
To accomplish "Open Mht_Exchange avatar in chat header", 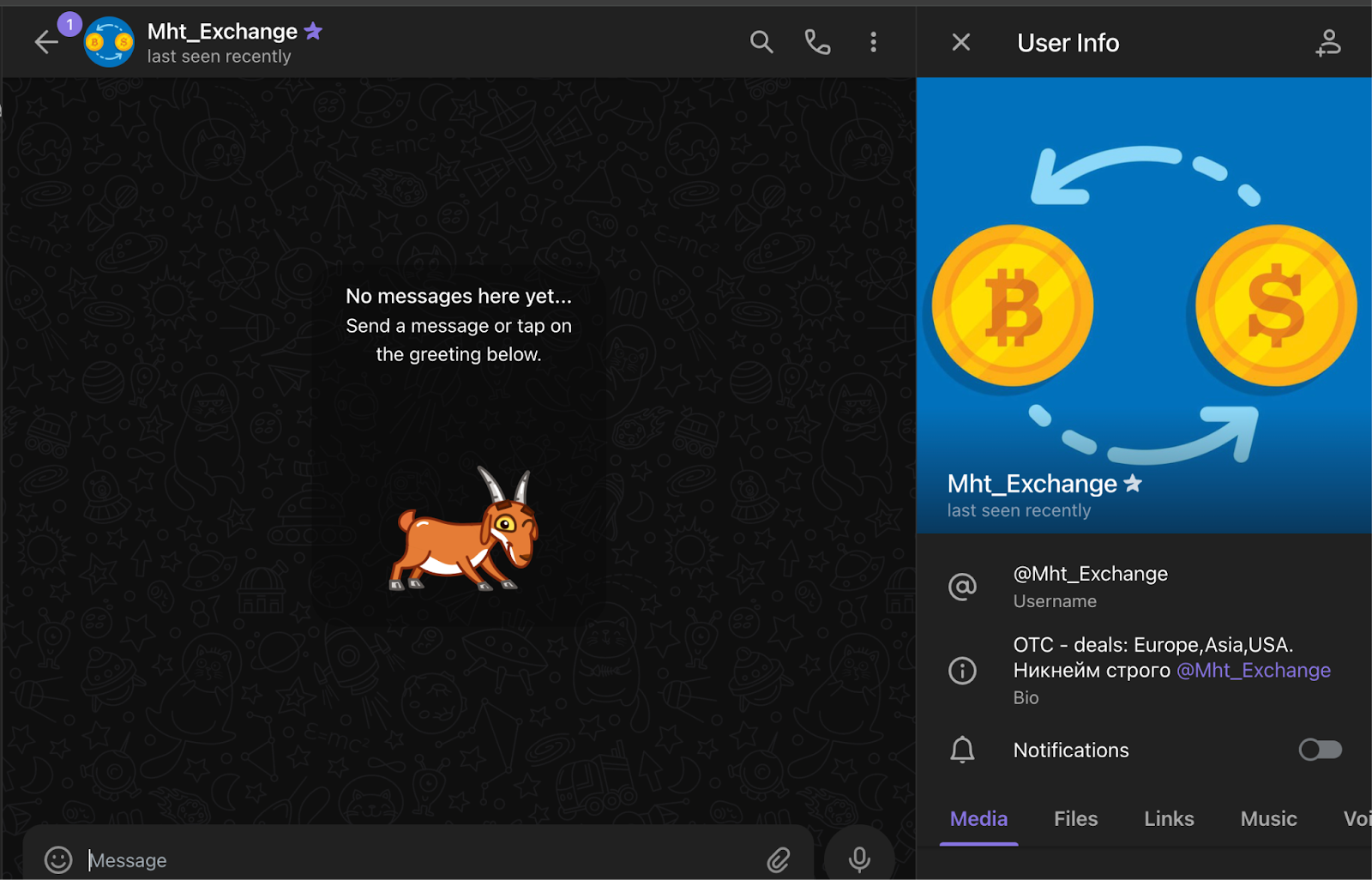I will [109, 42].
